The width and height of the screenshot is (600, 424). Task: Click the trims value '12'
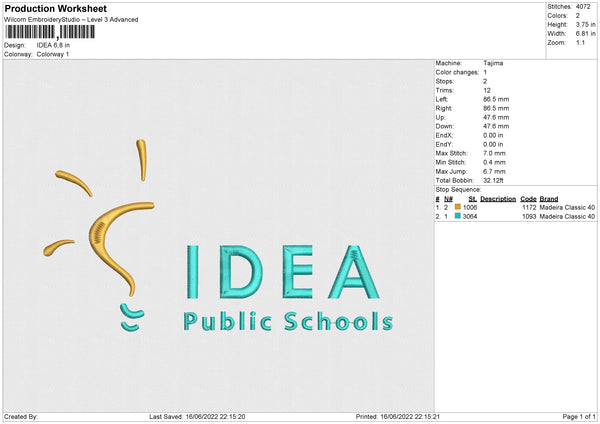[487, 90]
